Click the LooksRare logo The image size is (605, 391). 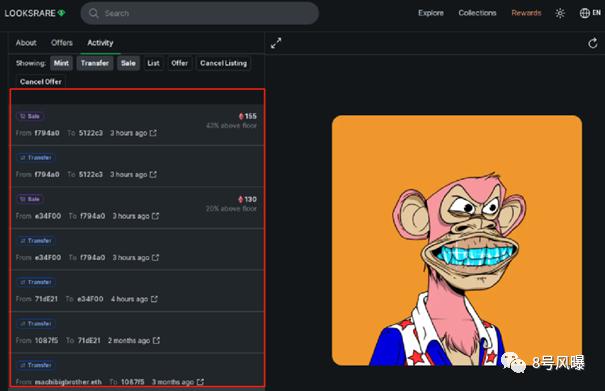(35, 13)
